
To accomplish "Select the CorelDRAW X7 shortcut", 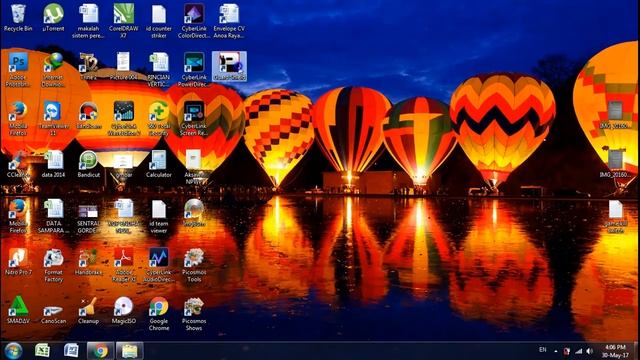I will click(x=123, y=21).
